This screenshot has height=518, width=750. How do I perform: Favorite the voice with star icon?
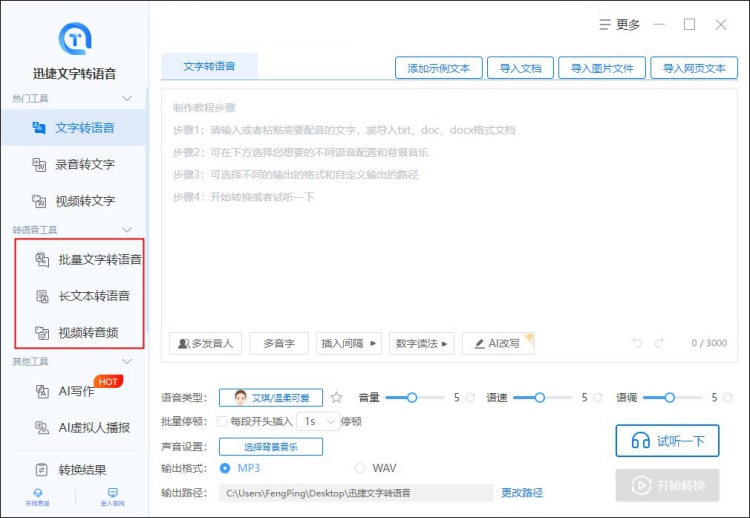tap(336, 397)
